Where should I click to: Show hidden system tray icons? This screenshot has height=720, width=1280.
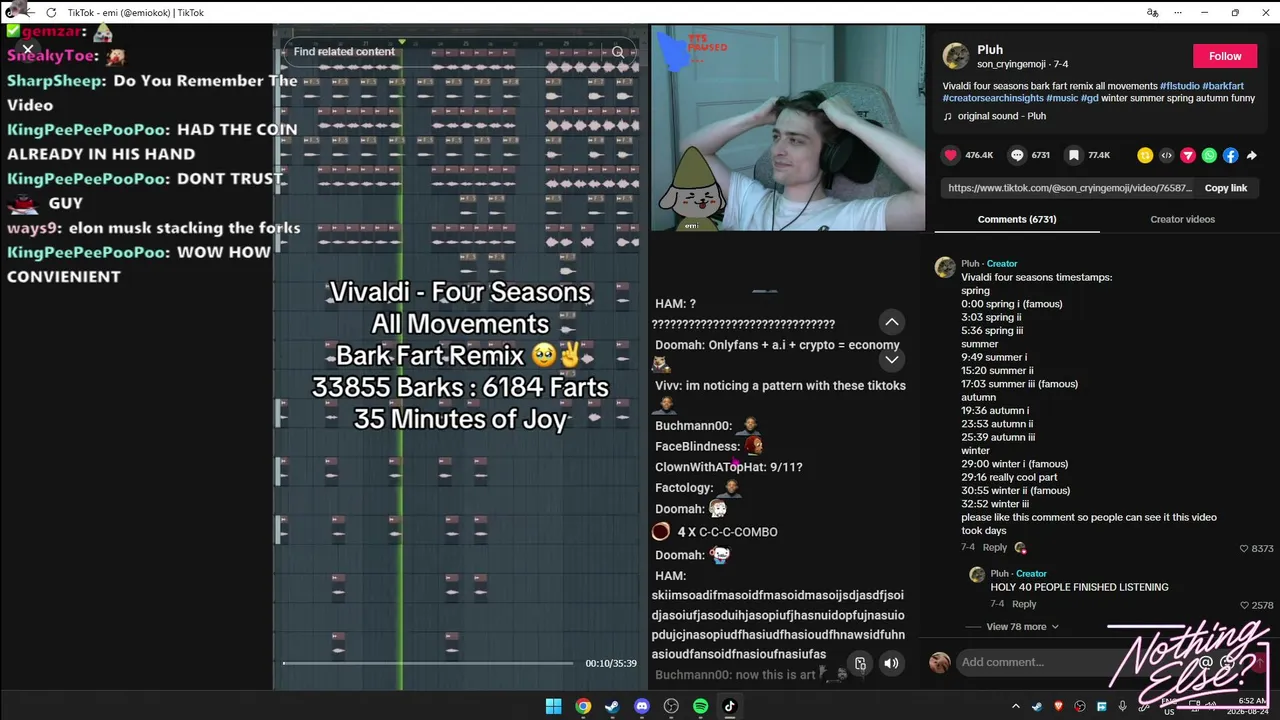pyautogui.click(x=1016, y=706)
